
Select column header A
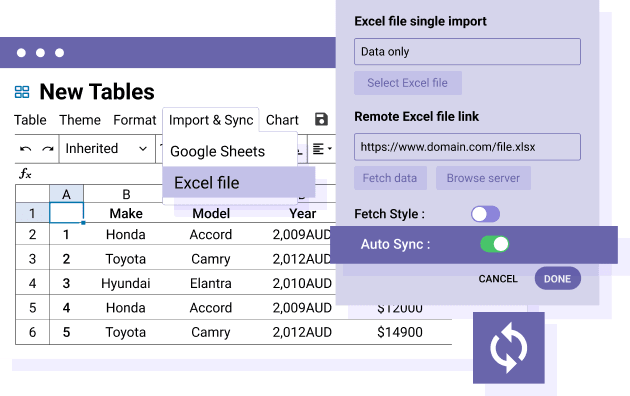pyautogui.click(x=67, y=194)
